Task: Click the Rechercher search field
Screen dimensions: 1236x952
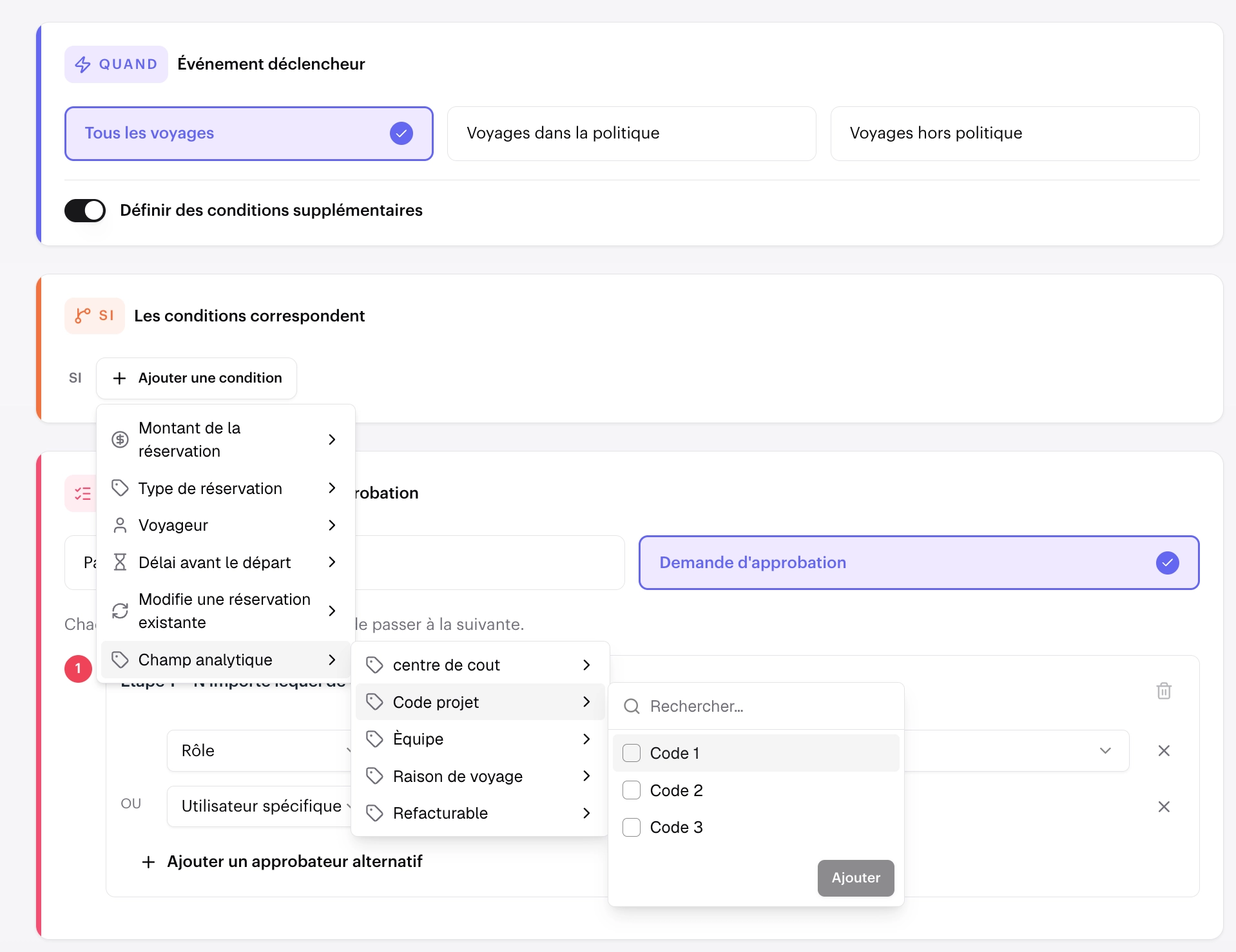Action: (757, 707)
